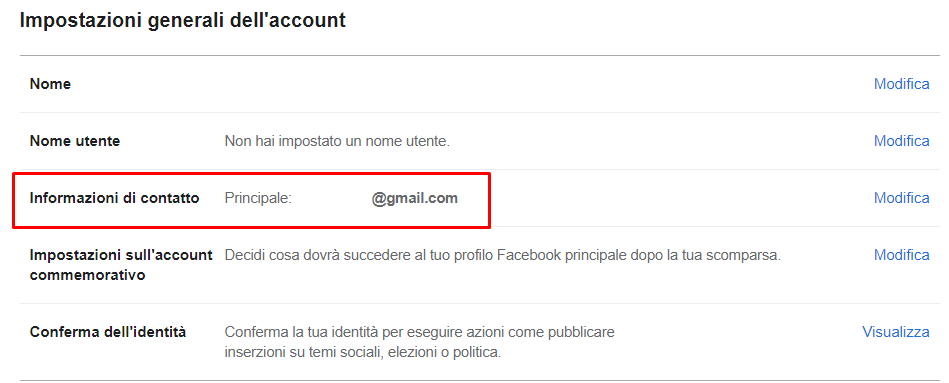Click the 'inserzioni su temi sociali' text line
This screenshot has height=383, width=949.
(x=363, y=352)
